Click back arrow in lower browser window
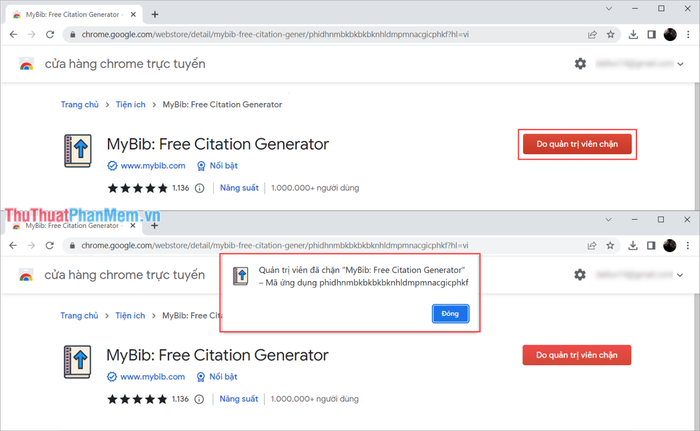This screenshot has height=431, width=700. tap(13, 245)
